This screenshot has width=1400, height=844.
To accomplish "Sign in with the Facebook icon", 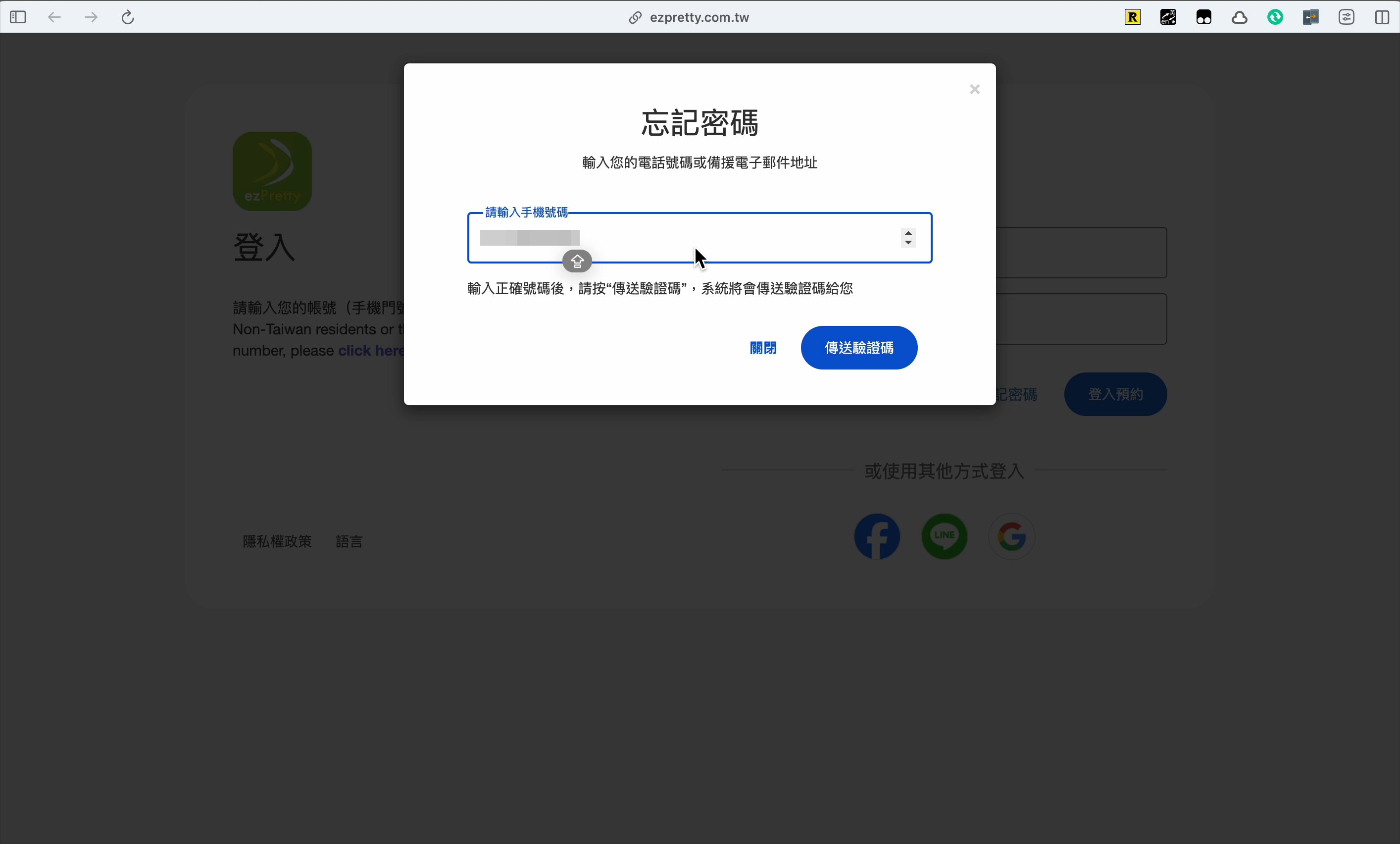I will [x=877, y=536].
